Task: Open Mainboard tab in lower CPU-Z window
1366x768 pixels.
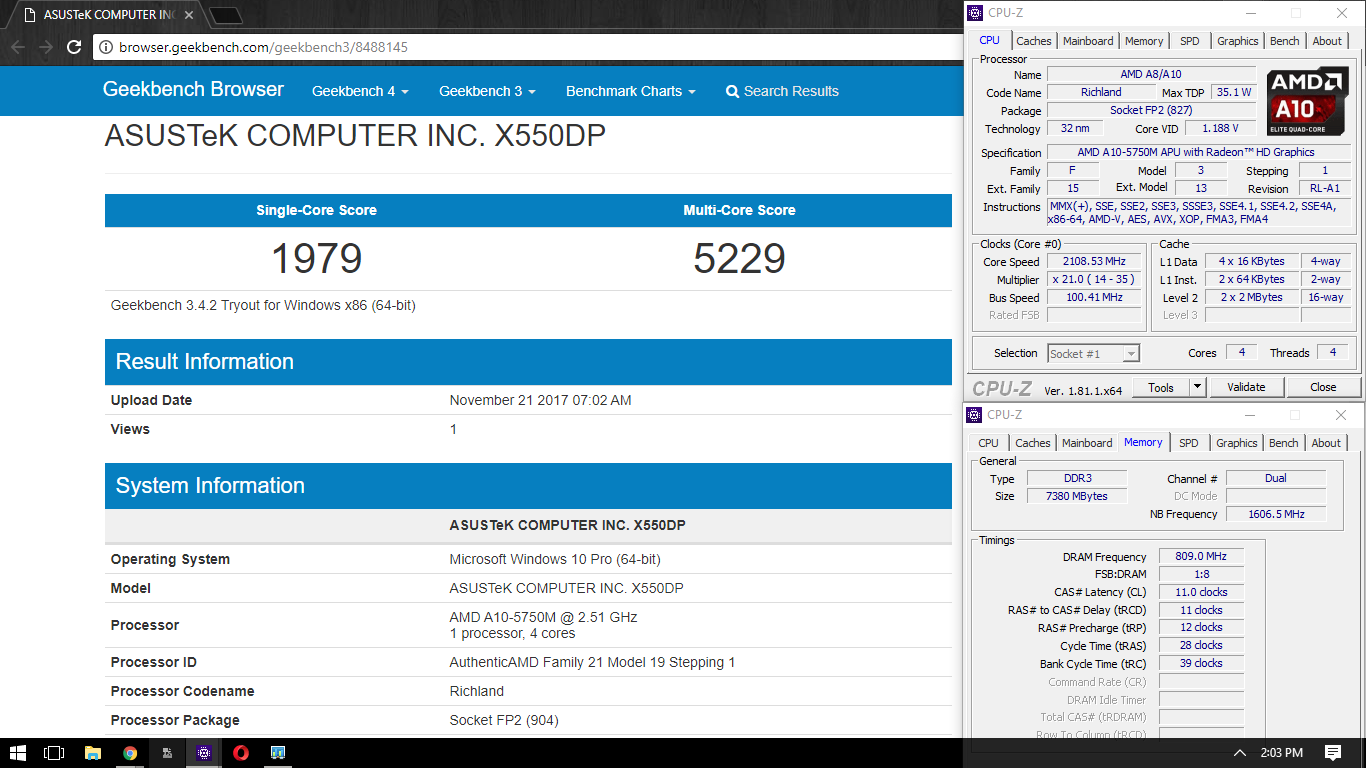Action: 1087,443
